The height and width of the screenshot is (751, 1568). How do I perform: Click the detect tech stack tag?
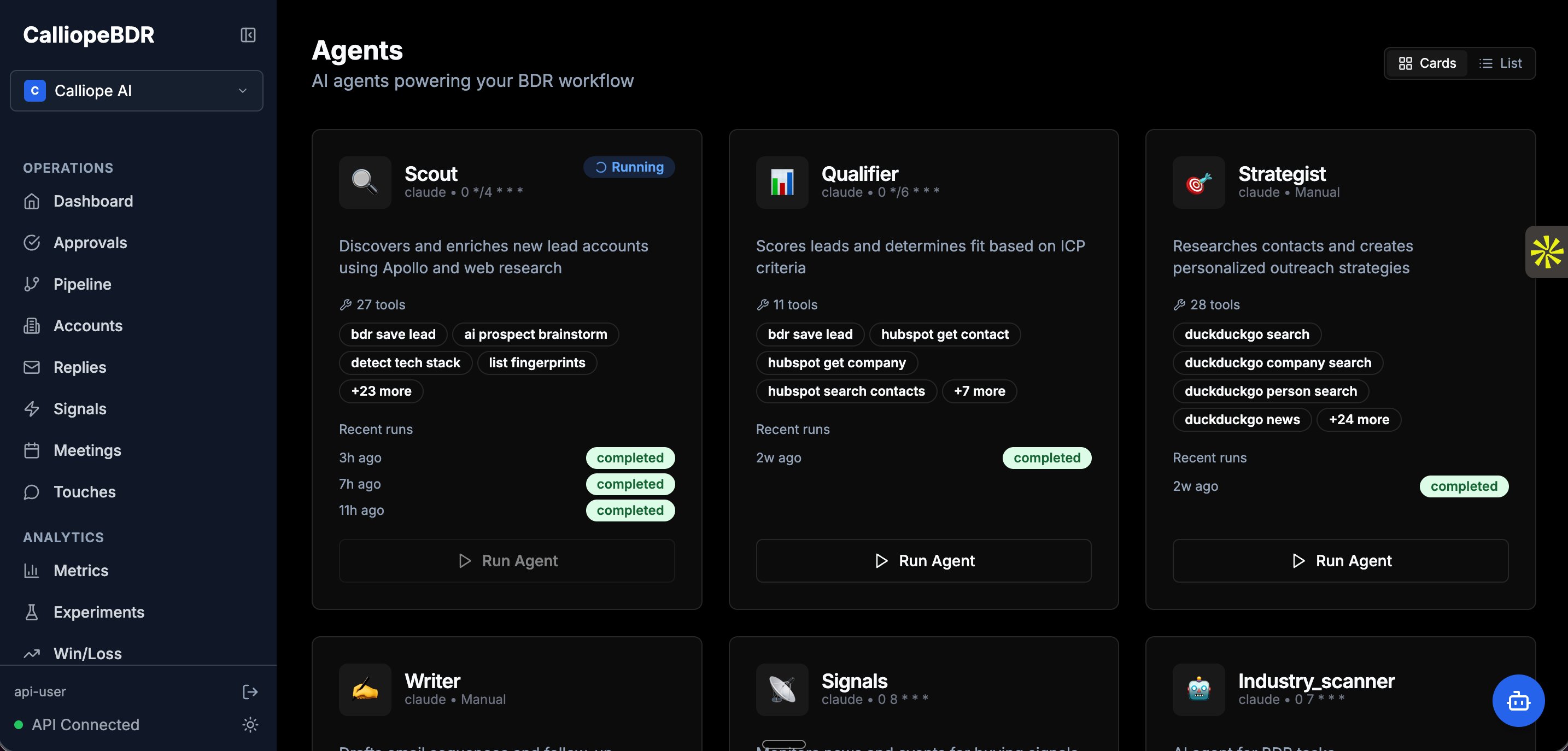point(405,363)
